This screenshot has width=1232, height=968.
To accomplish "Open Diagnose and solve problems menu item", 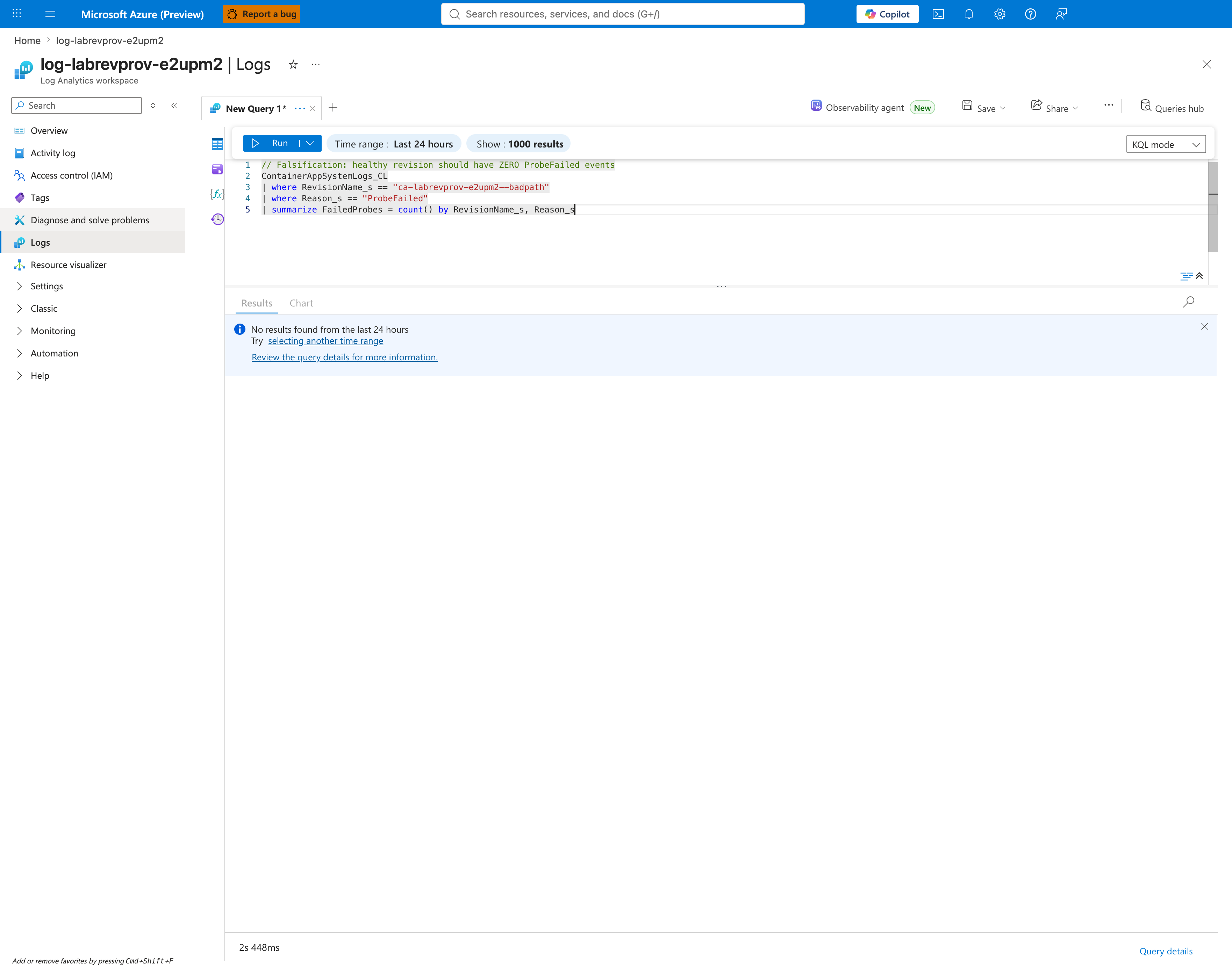I will pyautogui.click(x=93, y=220).
